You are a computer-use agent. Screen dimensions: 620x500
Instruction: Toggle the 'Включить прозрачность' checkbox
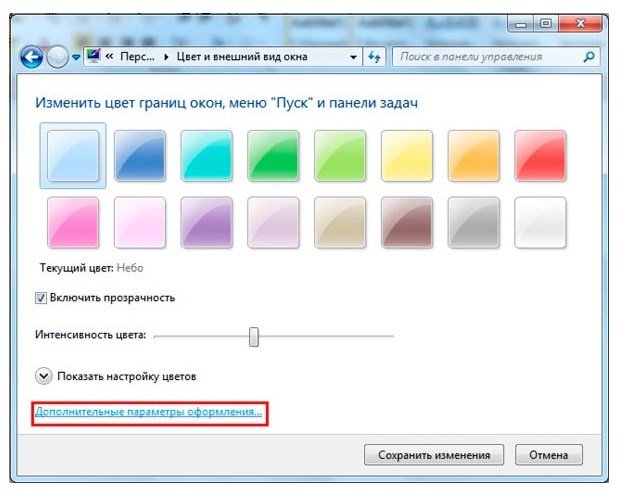tap(41, 297)
